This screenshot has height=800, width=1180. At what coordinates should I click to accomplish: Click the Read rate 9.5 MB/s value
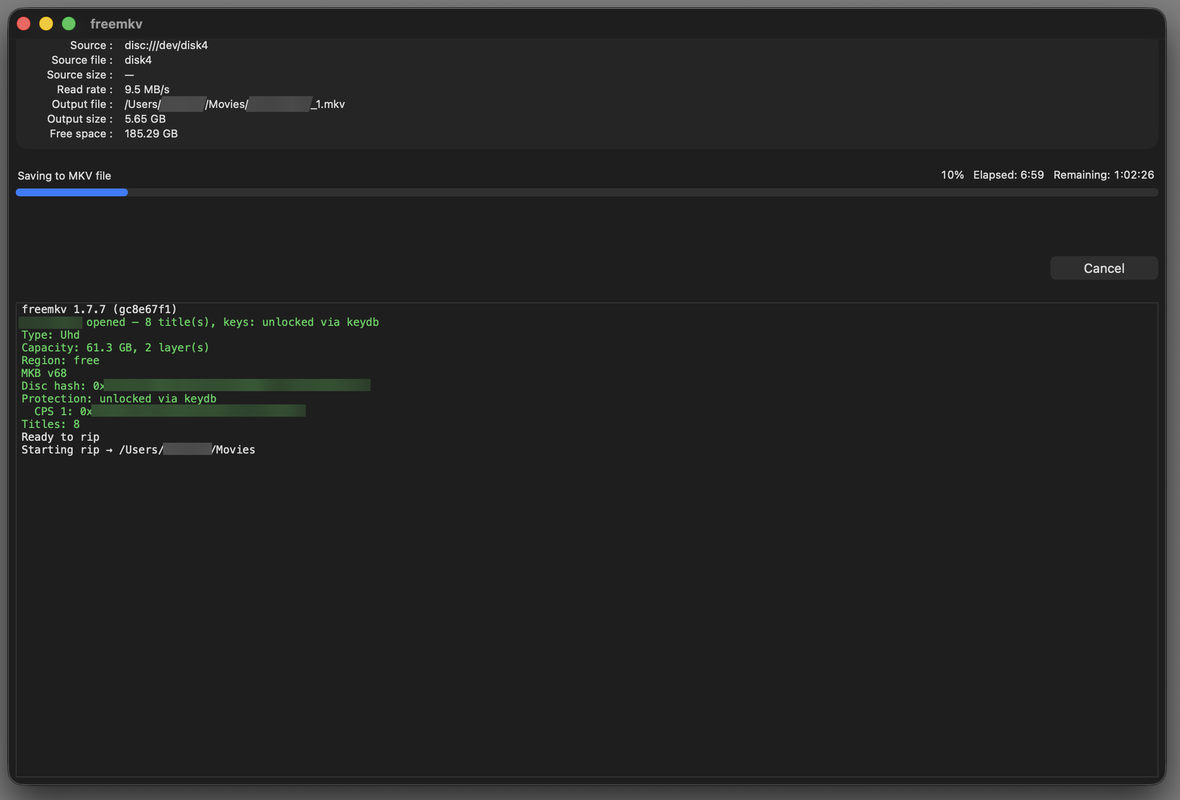coord(147,89)
